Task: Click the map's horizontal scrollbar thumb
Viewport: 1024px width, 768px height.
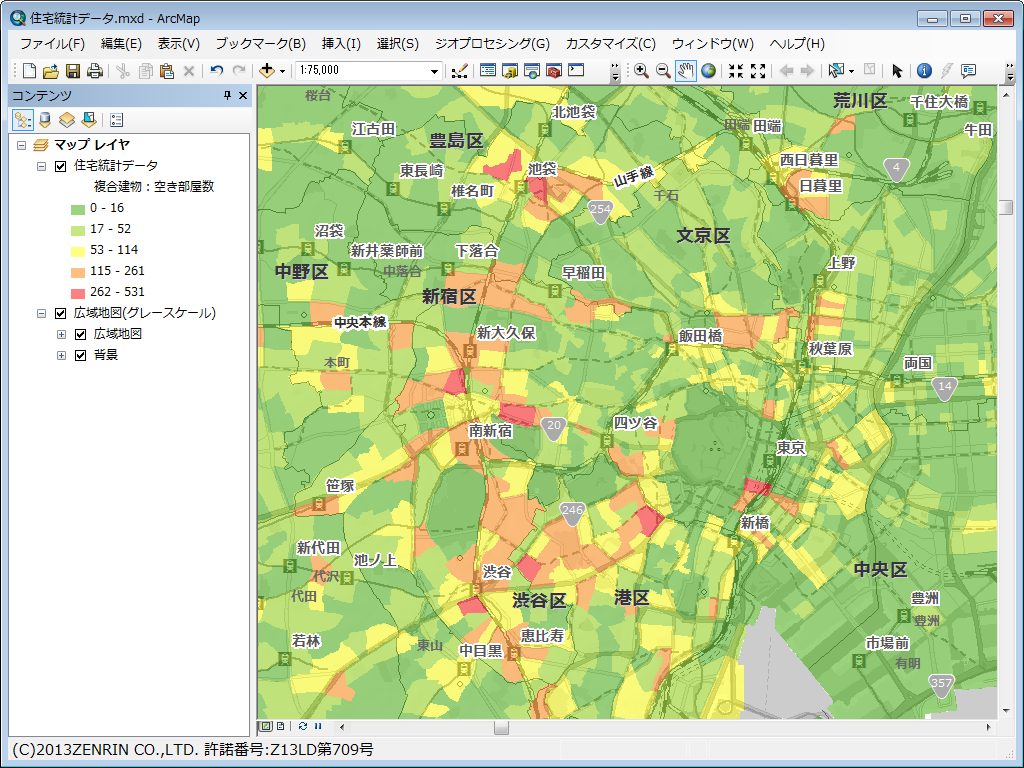Action: (x=501, y=727)
